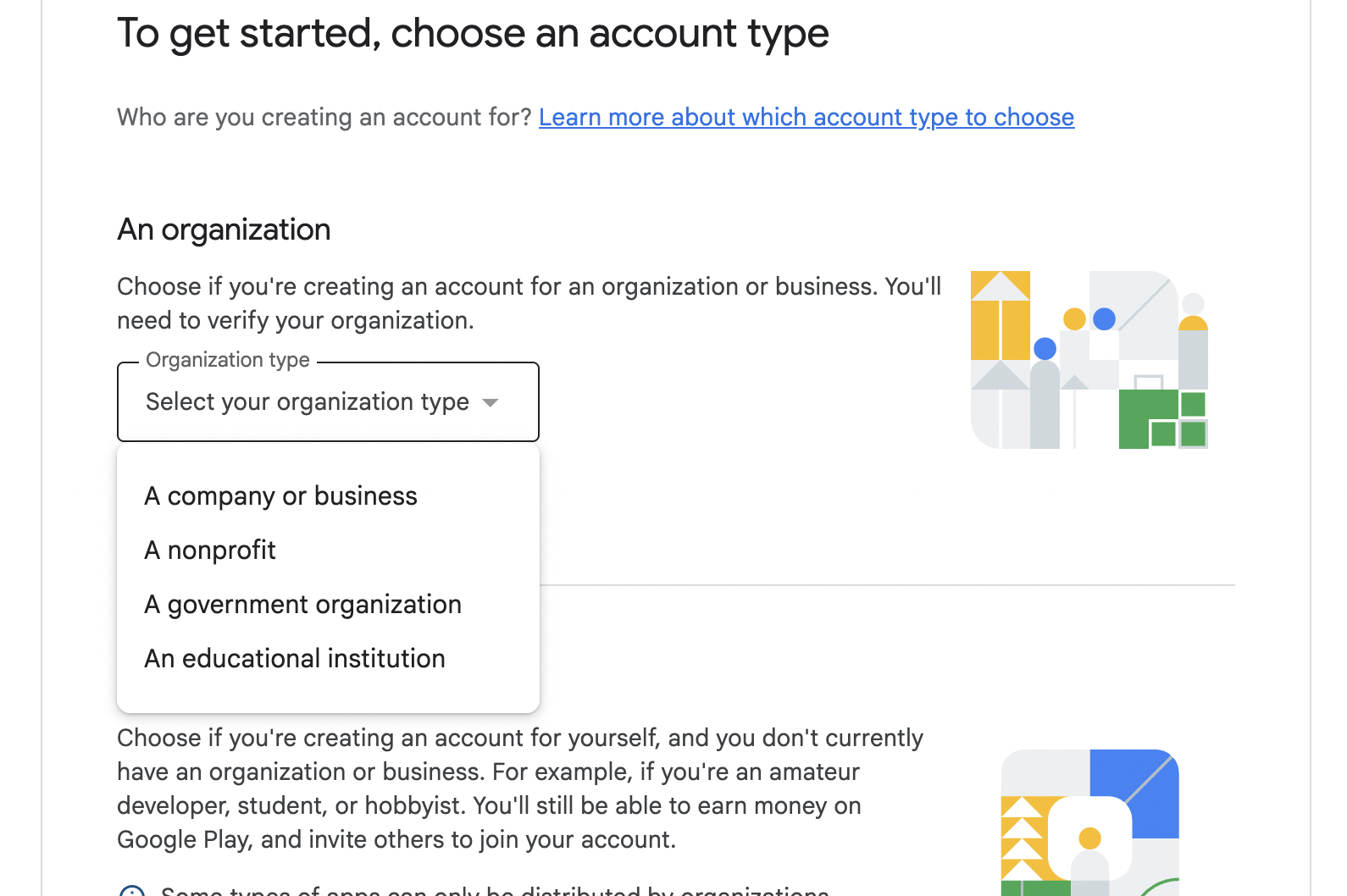Click the 'An organization' section heading
This screenshot has width=1347, height=896.
(224, 230)
